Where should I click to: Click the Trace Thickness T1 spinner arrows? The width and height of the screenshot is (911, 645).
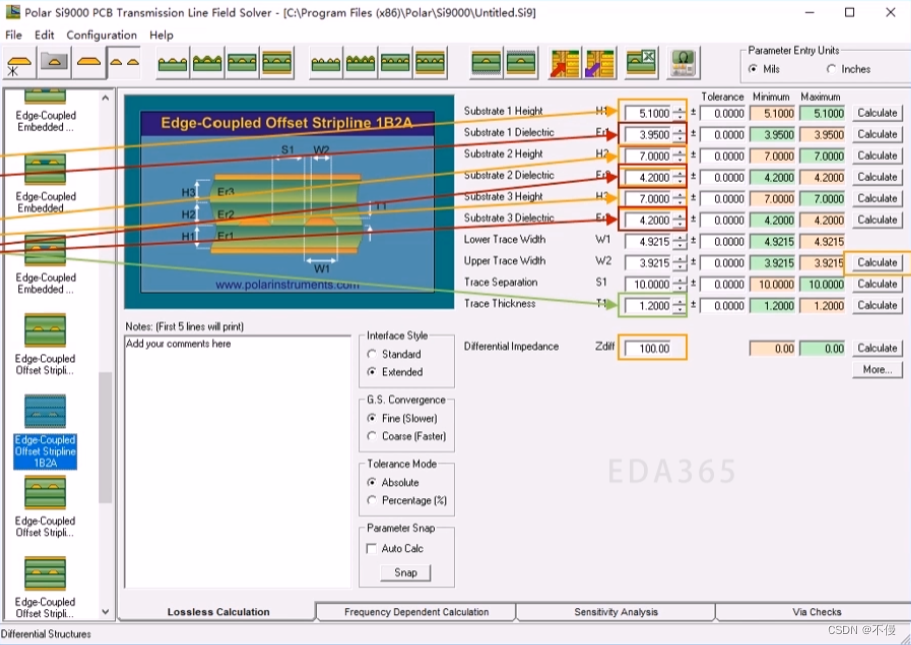tap(679, 306)
